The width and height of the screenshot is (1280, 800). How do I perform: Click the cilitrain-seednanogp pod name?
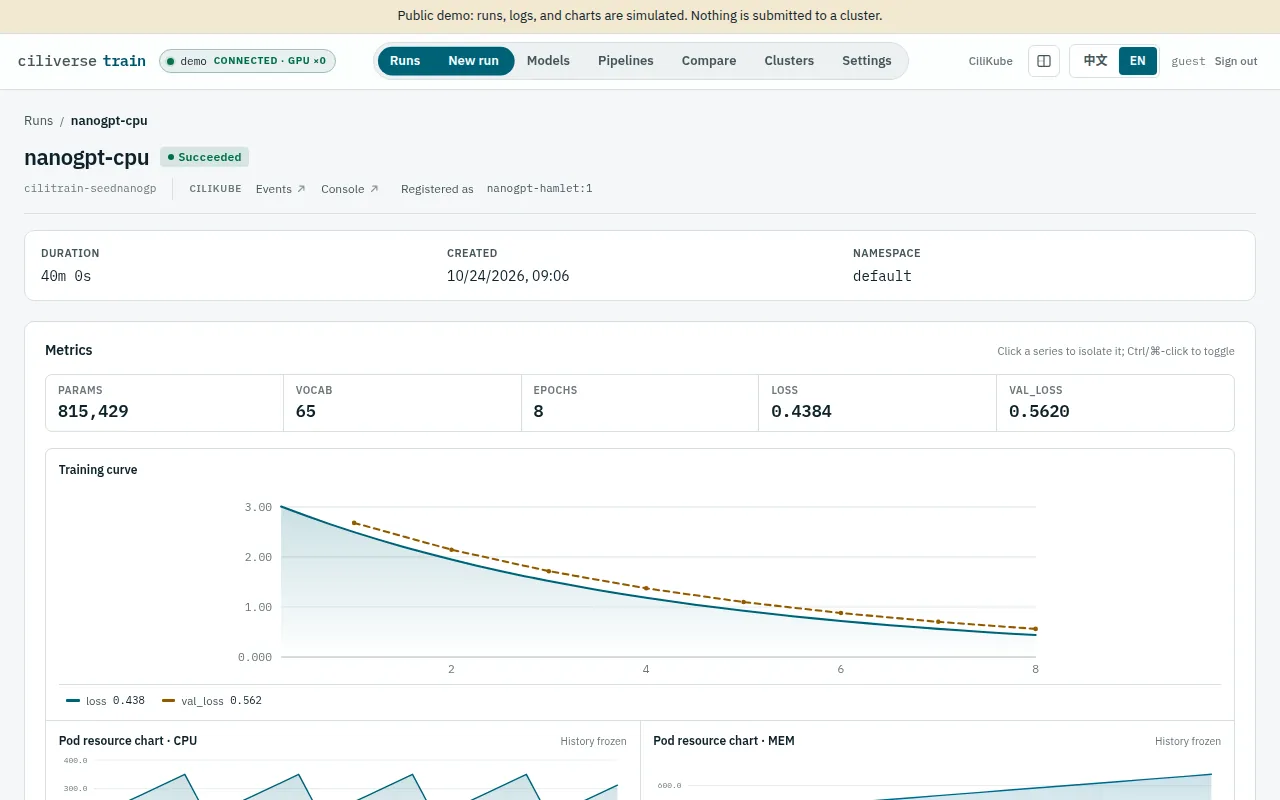90,189
